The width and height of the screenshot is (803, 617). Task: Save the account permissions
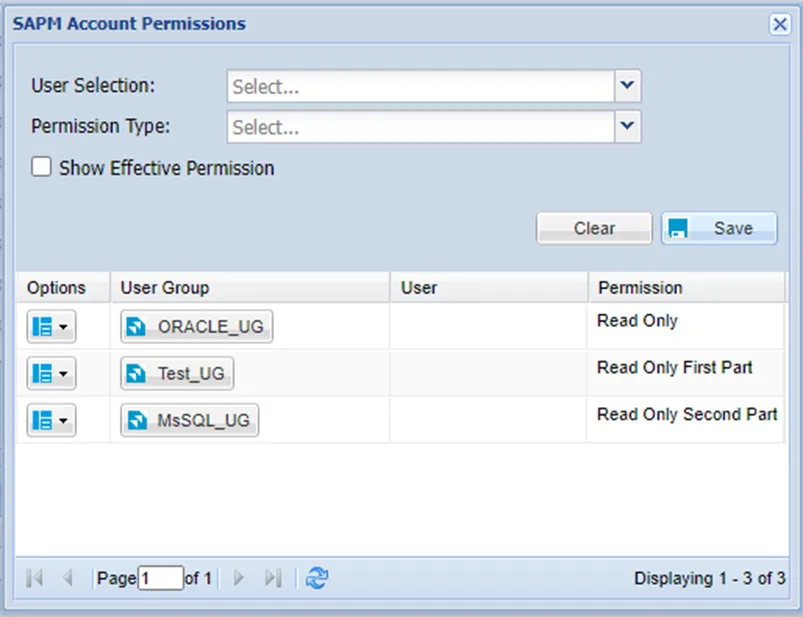[719, 228]
